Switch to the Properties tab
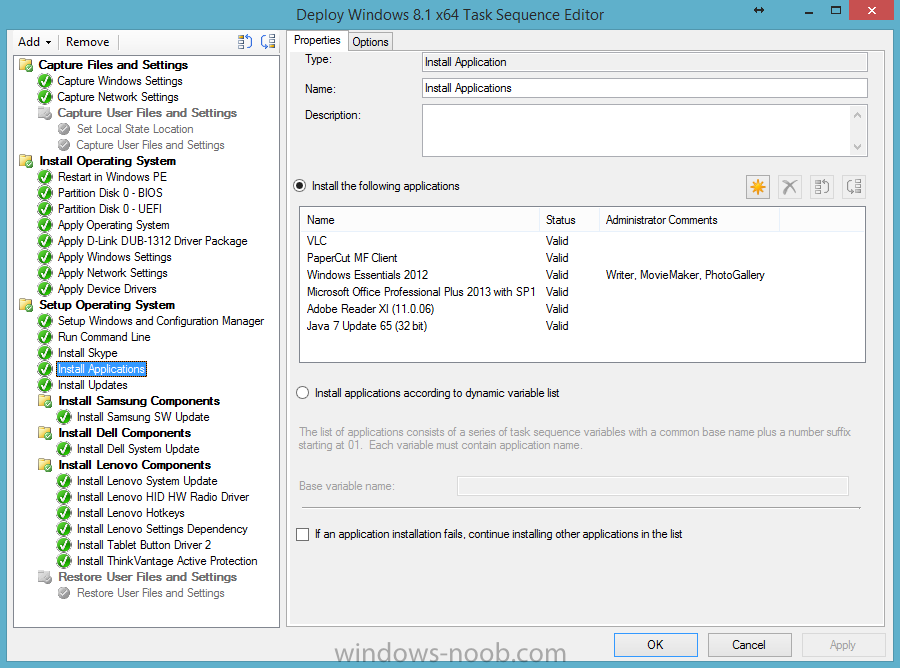This screenshot has height=668, width=900. point(317,40)
